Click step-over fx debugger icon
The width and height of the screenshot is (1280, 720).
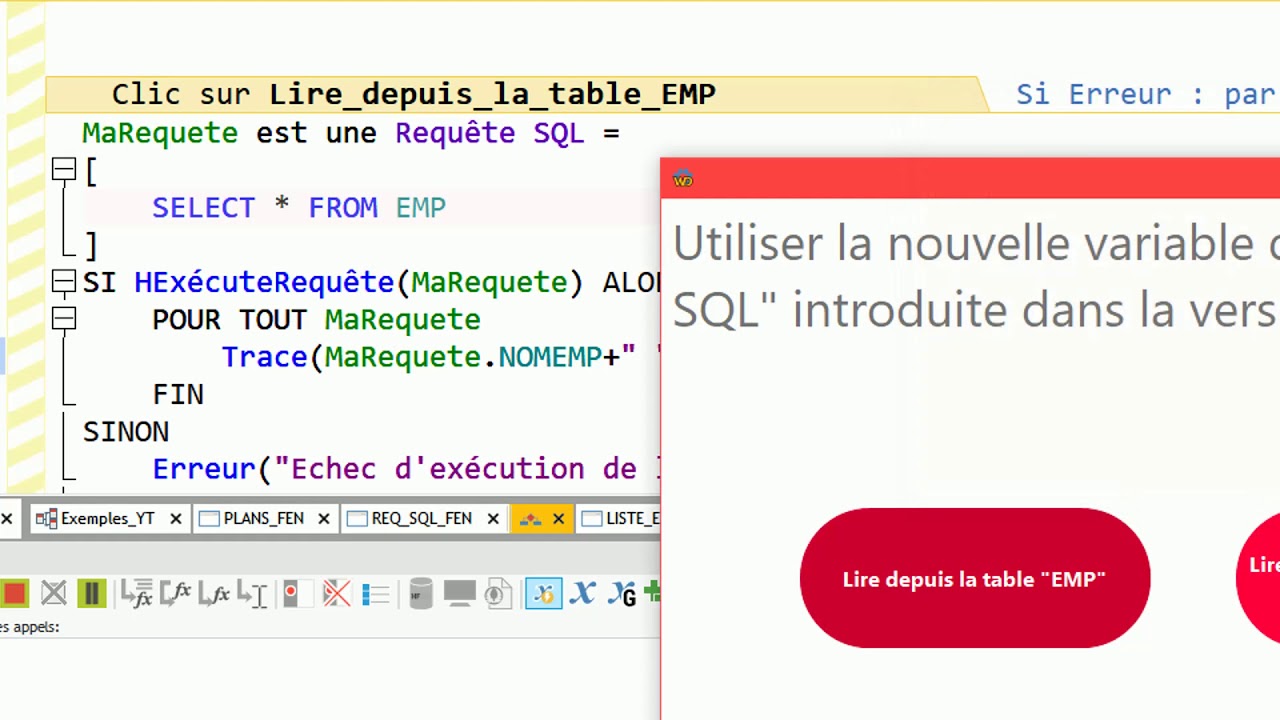(x=175, y=594)
